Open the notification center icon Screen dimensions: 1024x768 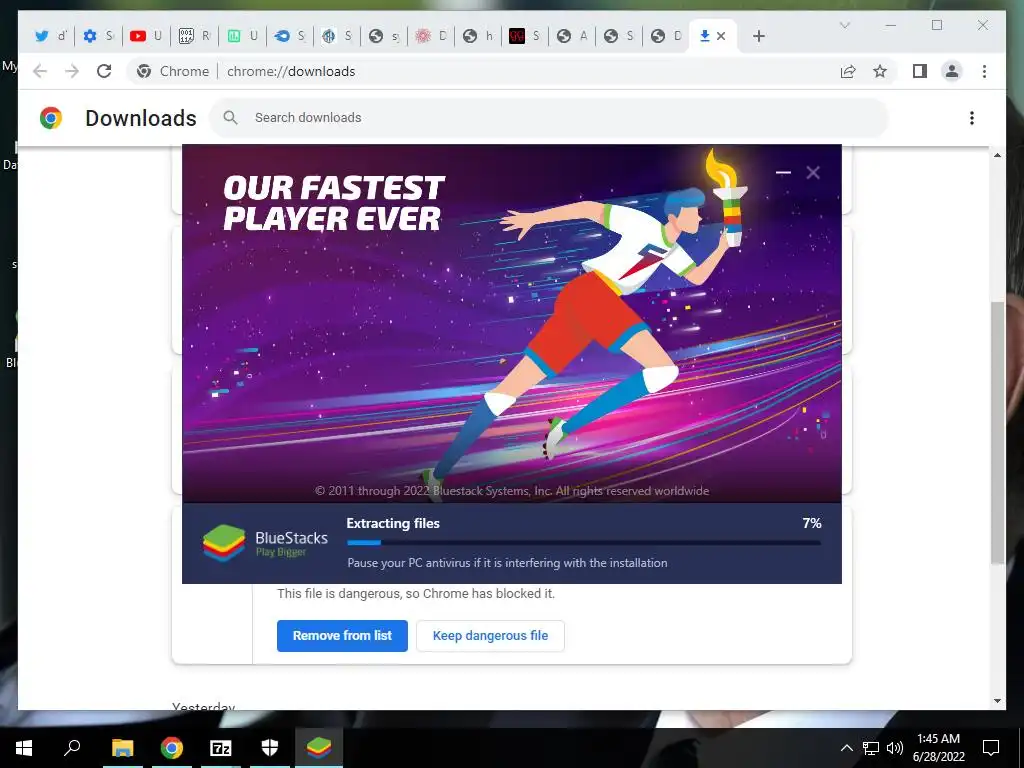coord(991,748)
